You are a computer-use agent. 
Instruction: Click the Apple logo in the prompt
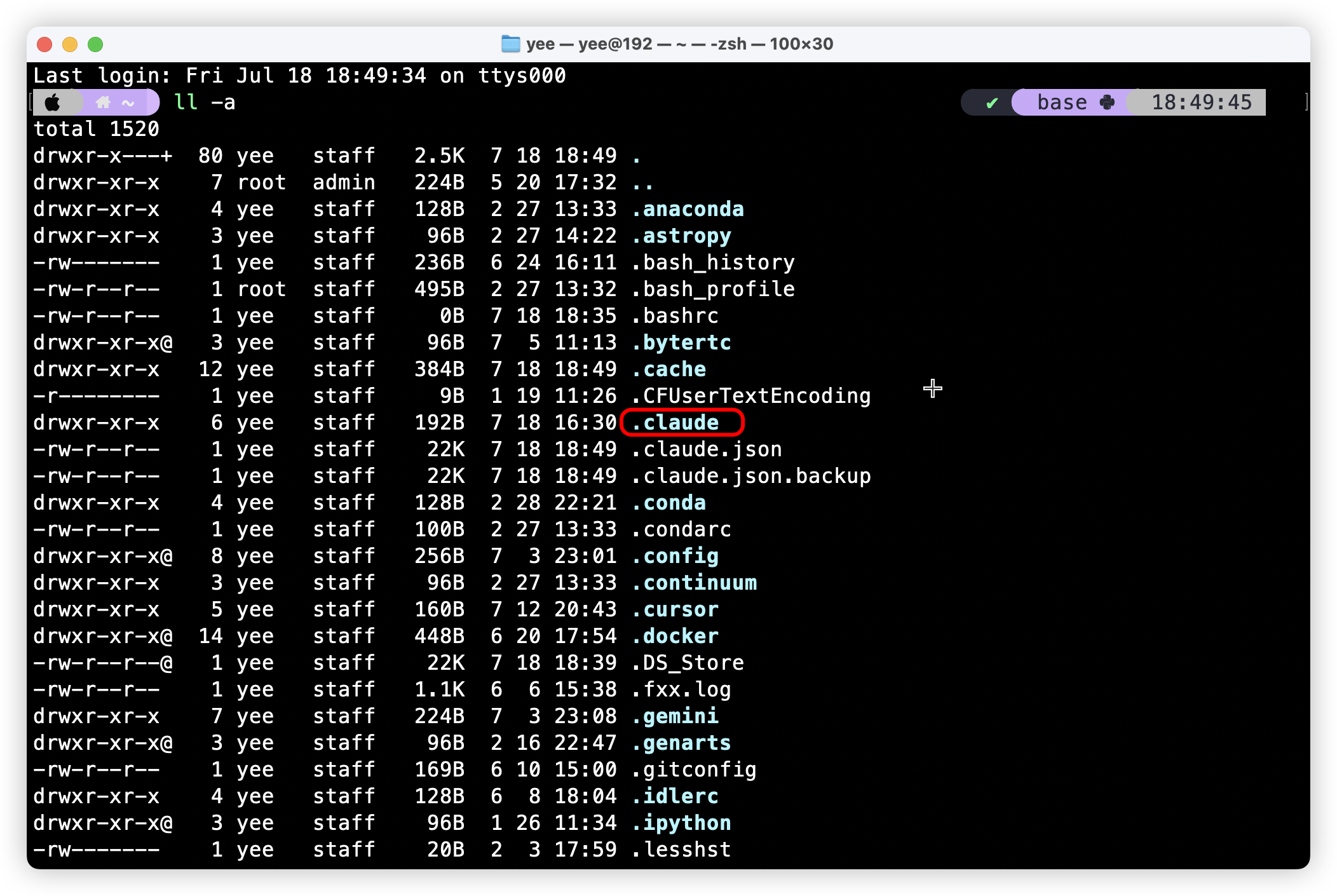[x=53, y=102]
